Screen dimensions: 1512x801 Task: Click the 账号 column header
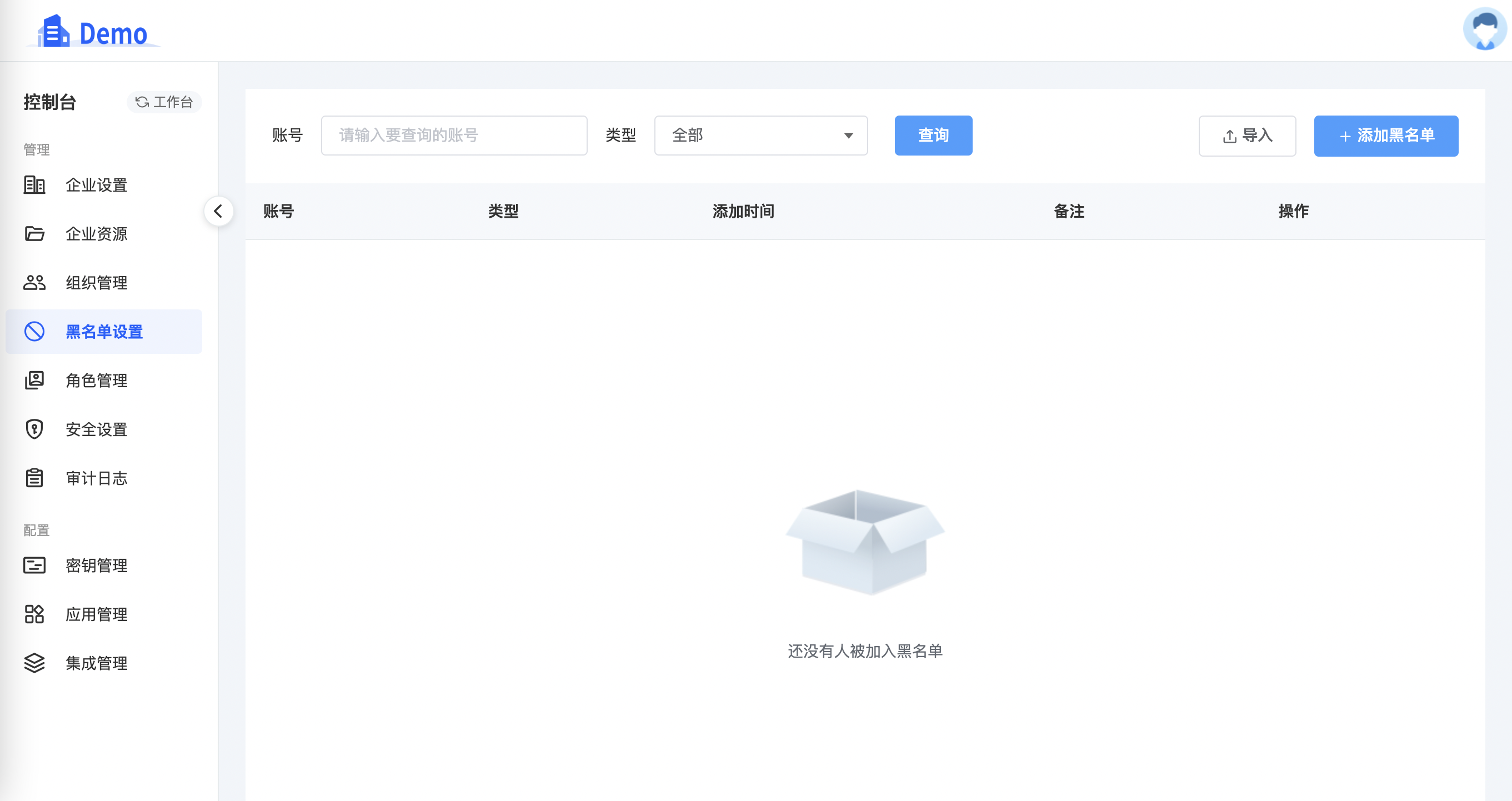(279, 211)
